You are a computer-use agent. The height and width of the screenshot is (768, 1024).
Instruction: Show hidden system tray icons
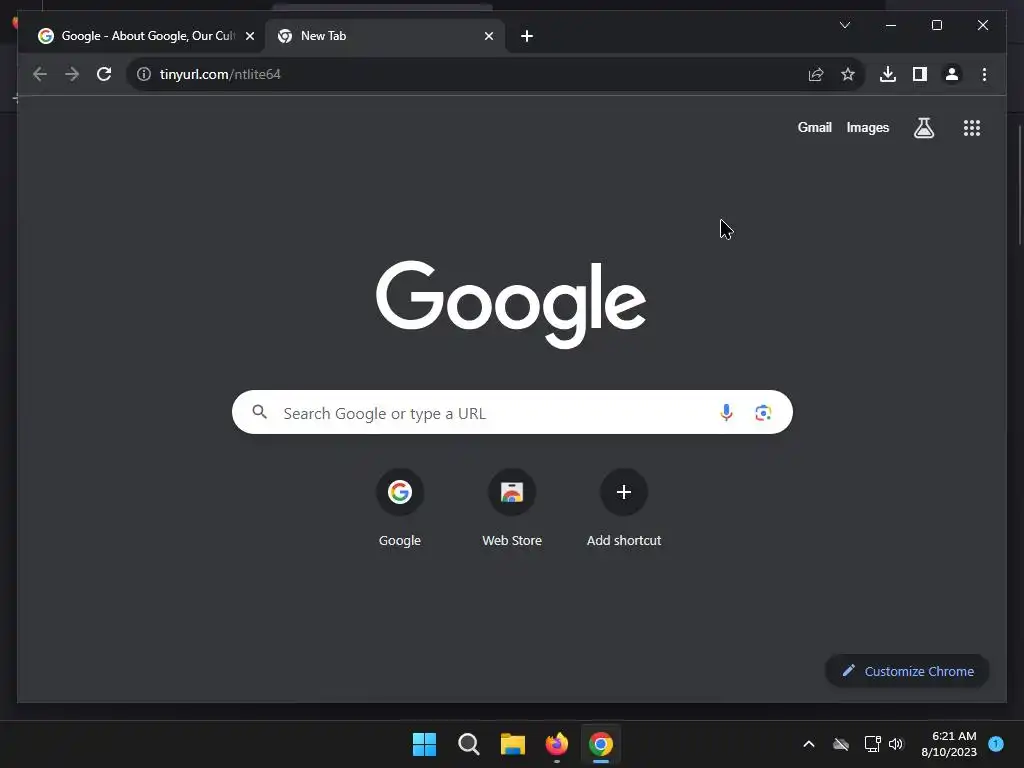808,744
